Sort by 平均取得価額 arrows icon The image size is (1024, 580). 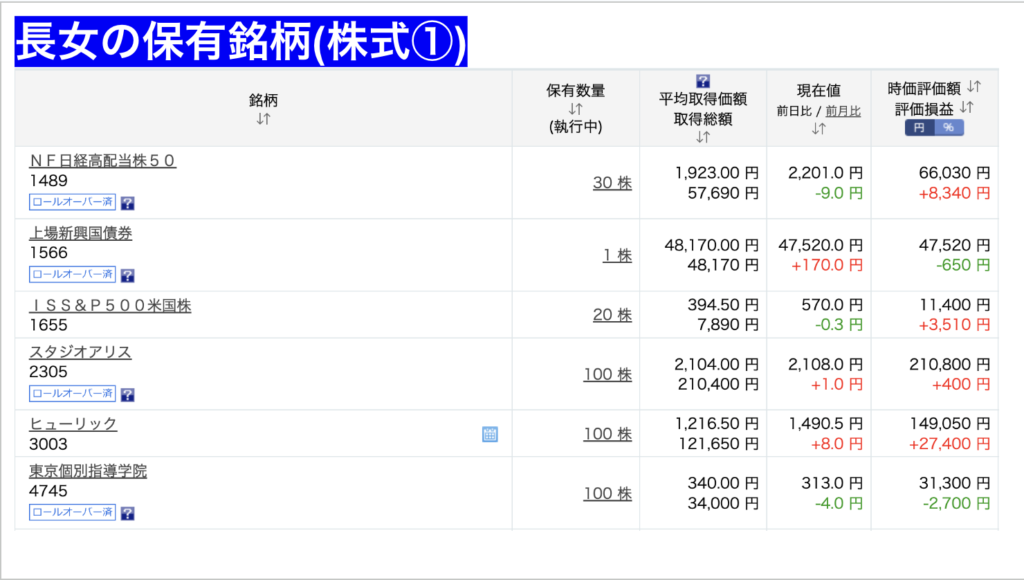(703, 137)
